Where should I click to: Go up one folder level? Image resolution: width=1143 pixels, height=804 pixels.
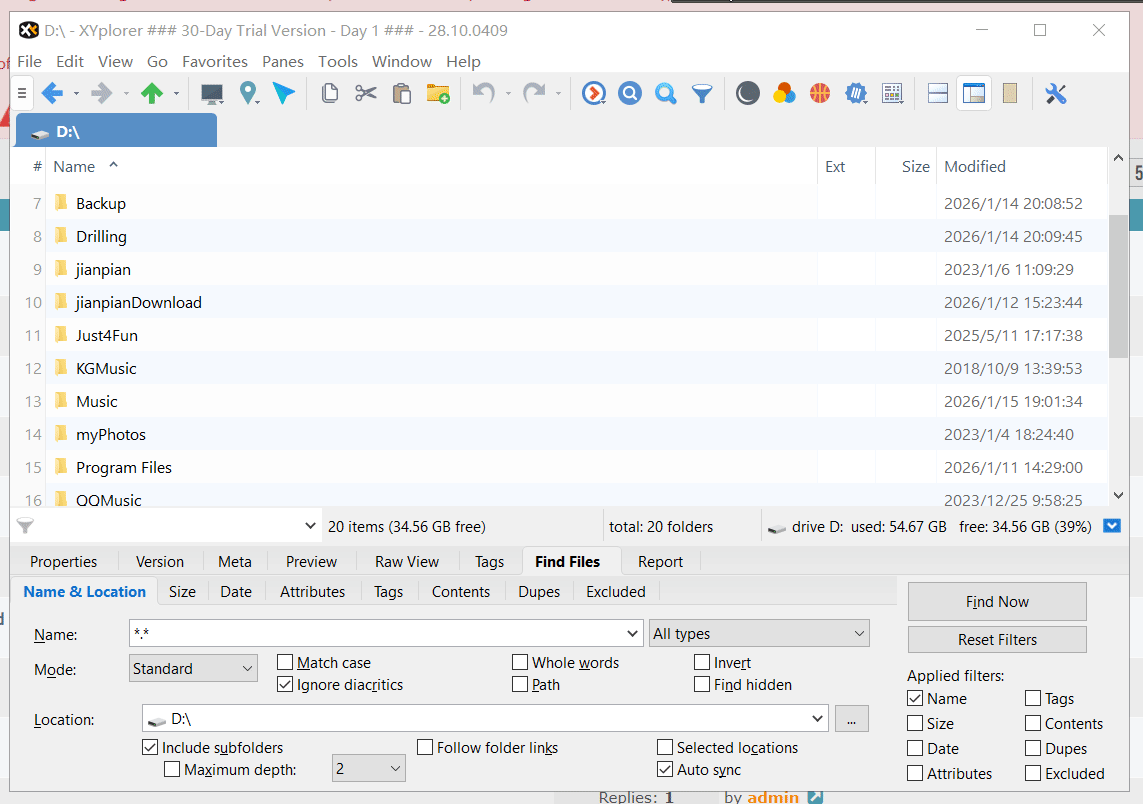(x=152, y=94)
